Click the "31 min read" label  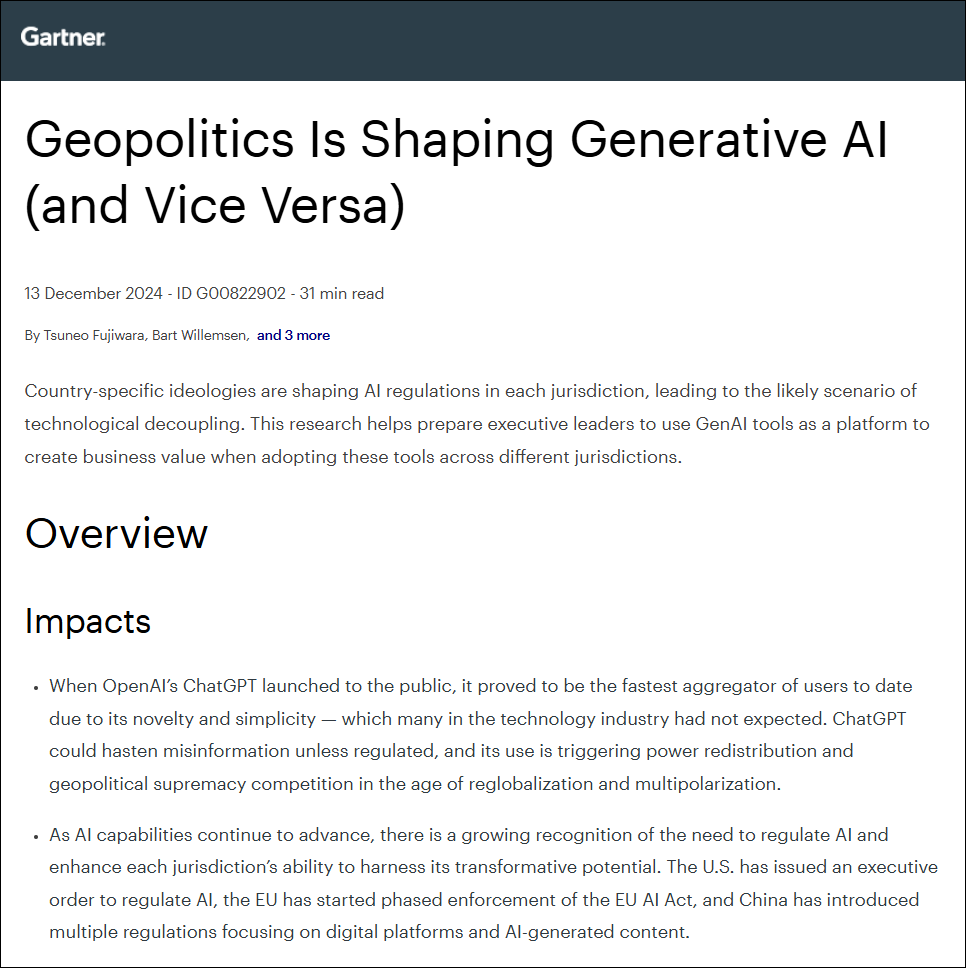(x=341, y=293)
